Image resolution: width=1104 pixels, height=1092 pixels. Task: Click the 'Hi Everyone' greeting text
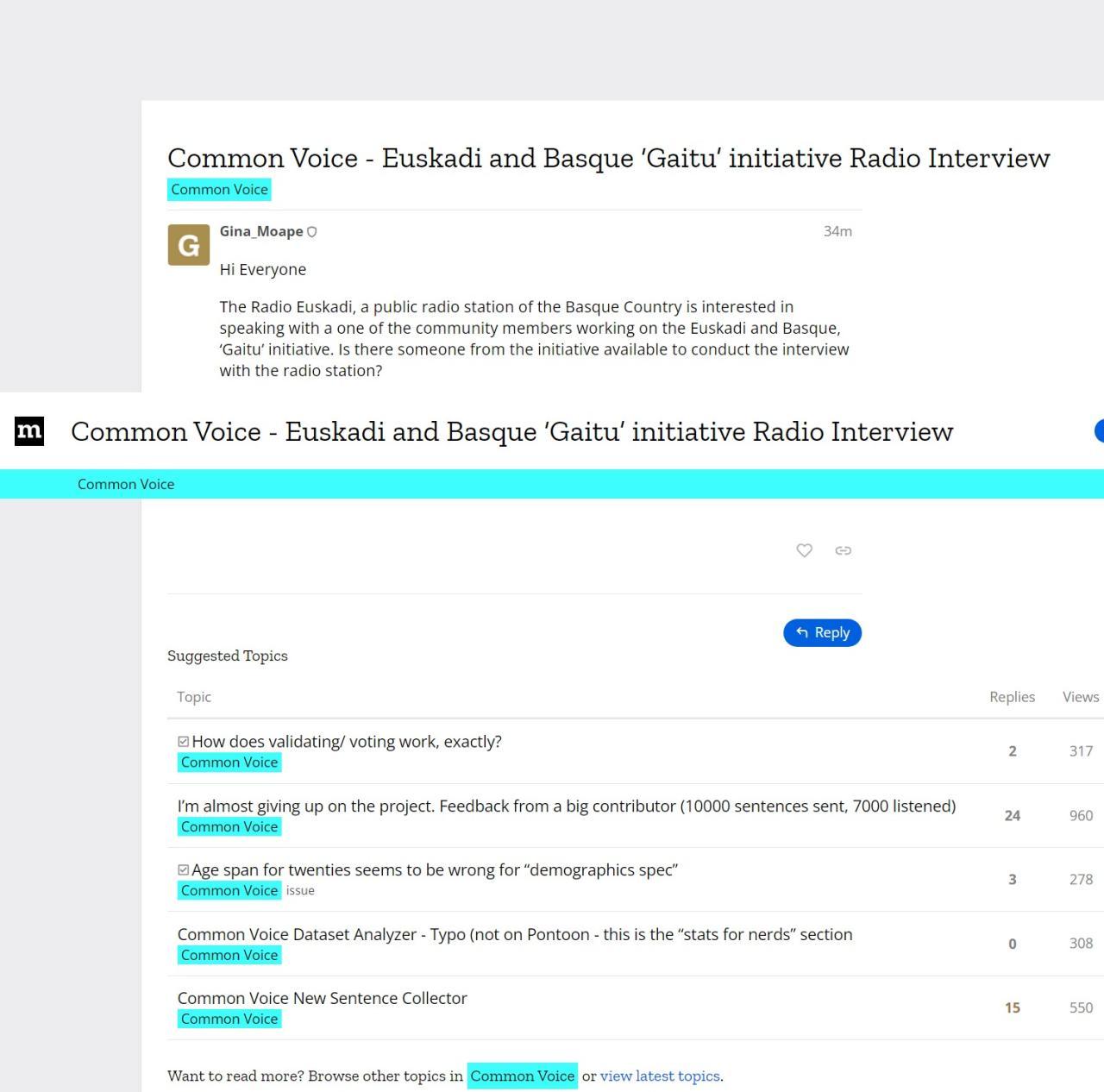pyautogui.click(x=263, y=269)
